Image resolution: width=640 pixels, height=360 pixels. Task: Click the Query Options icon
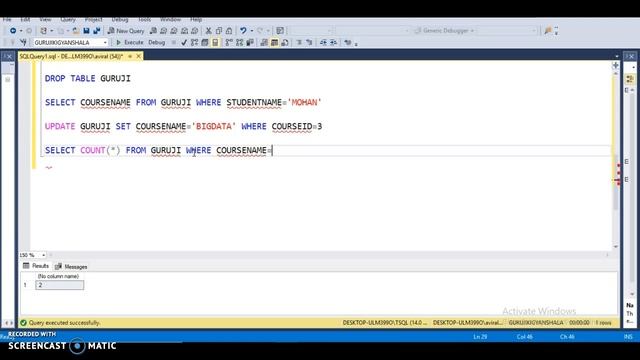coord(205,42)
